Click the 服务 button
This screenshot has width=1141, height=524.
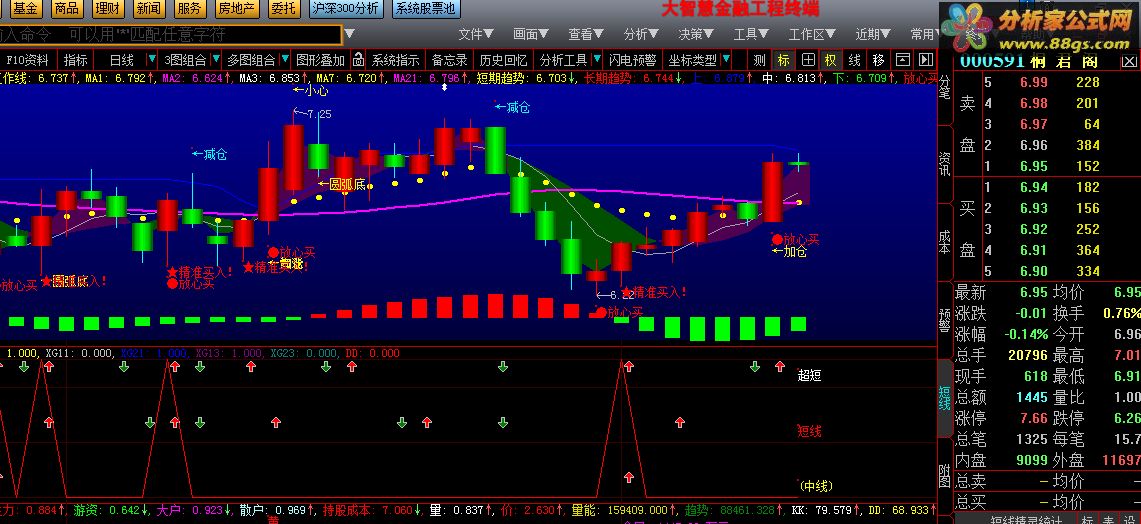click(x=189, y=9)
